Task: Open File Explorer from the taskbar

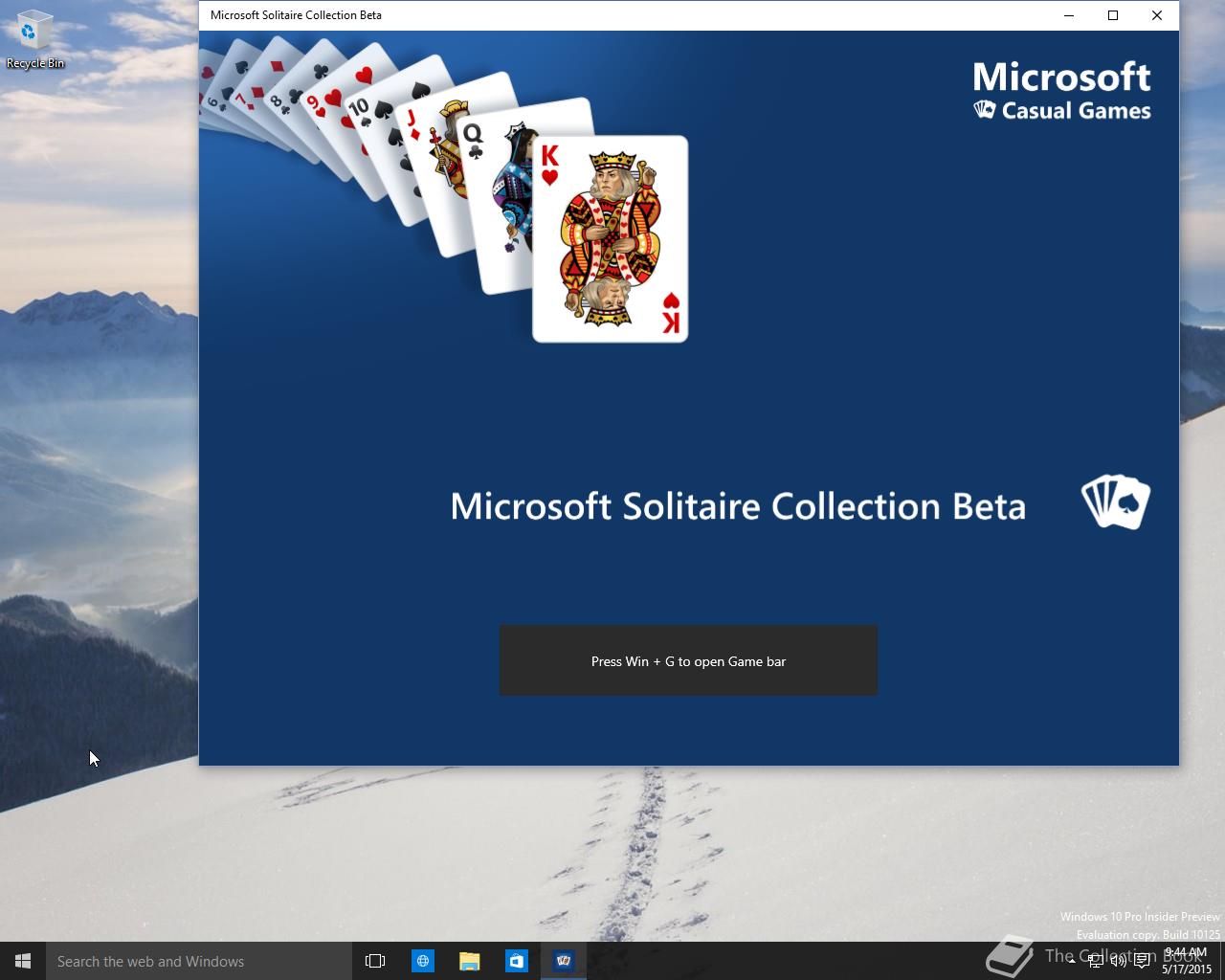Action: [x=469, y=961]
